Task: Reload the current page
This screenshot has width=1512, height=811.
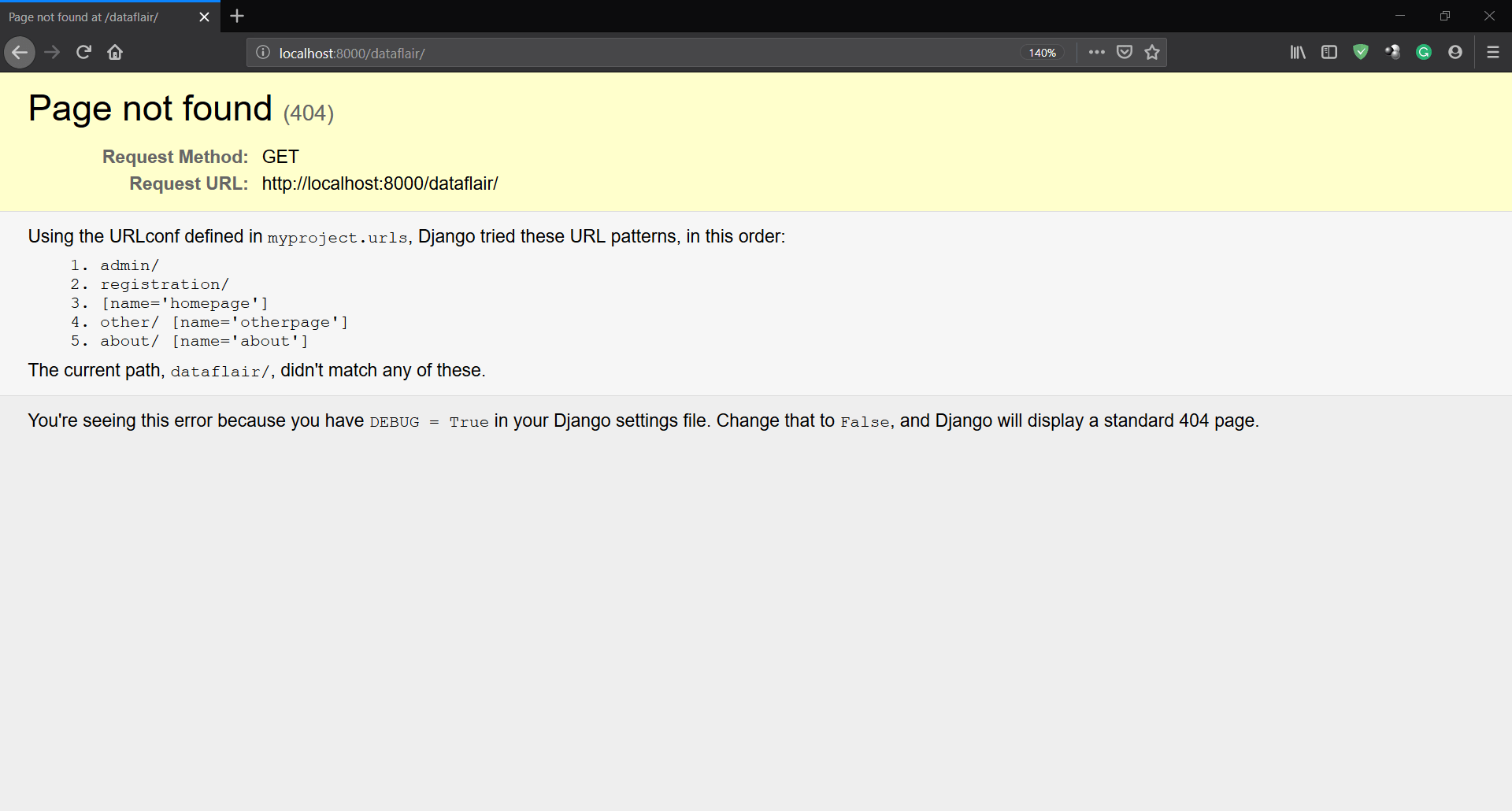Action: 83,53
